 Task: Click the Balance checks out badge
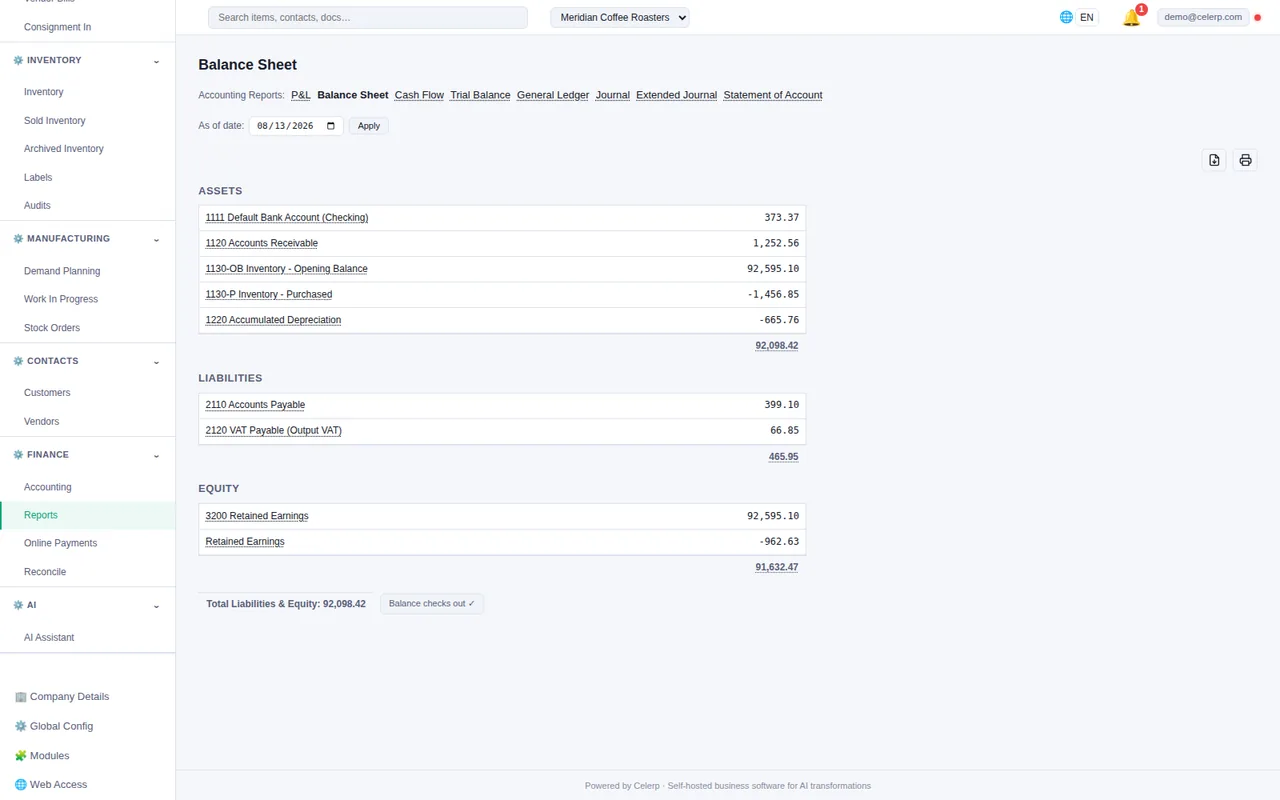pyautogui.click(x=432, y=604)
